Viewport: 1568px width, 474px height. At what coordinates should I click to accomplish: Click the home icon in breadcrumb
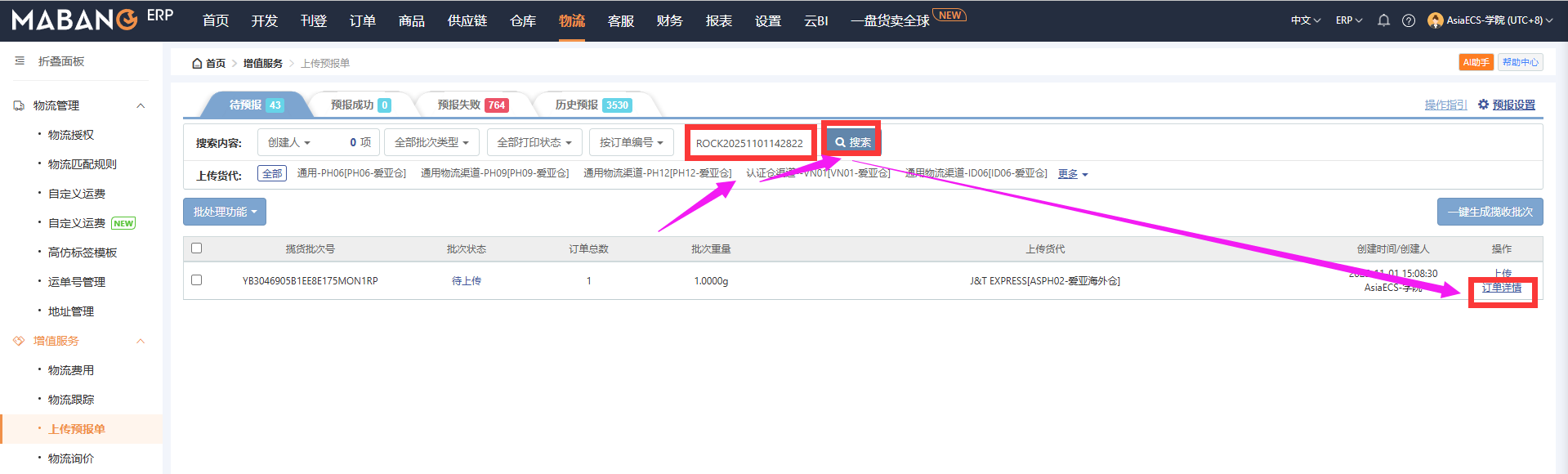[197, 64]
